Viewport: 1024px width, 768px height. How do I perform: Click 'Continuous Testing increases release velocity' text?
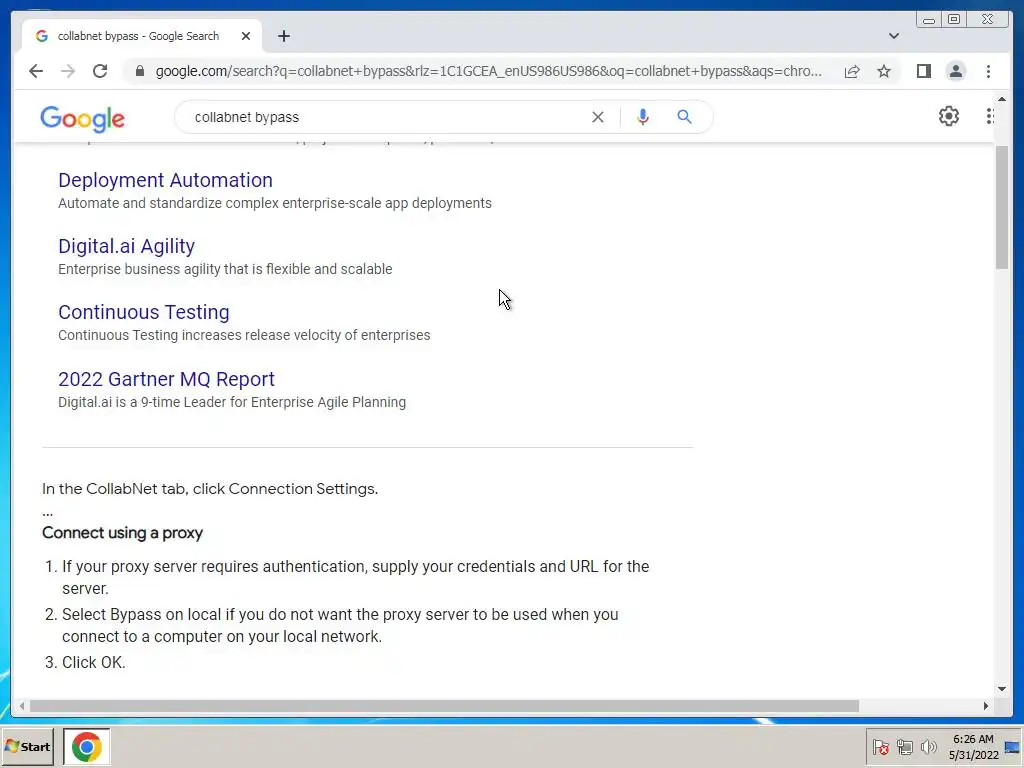244,335
